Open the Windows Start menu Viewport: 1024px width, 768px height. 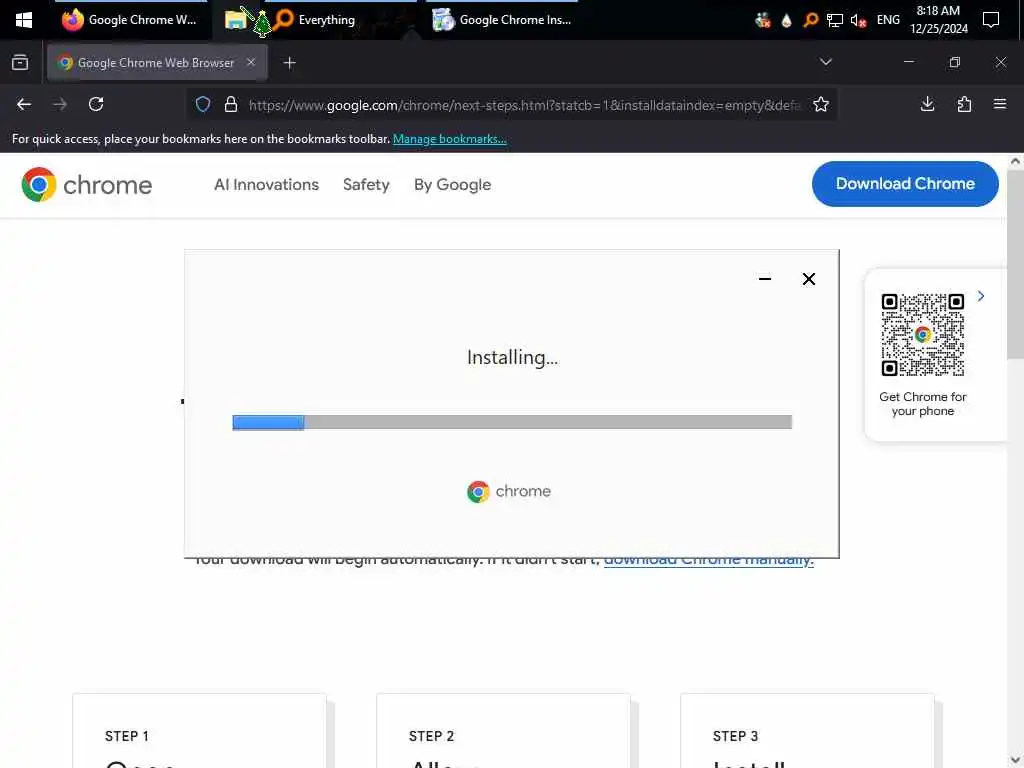pos(24,20)
